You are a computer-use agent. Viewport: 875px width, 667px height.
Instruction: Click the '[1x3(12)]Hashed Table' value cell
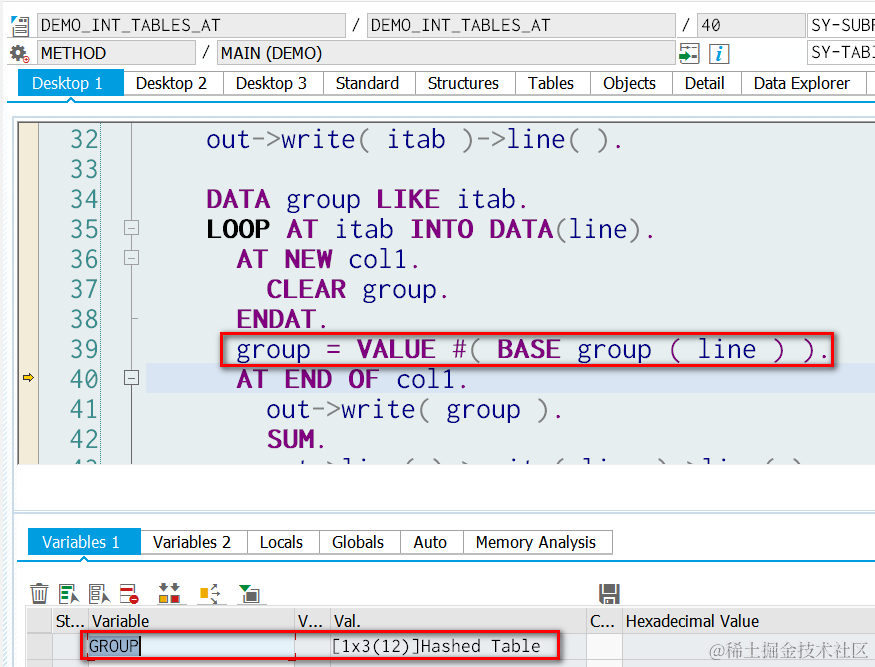point(458,646)
